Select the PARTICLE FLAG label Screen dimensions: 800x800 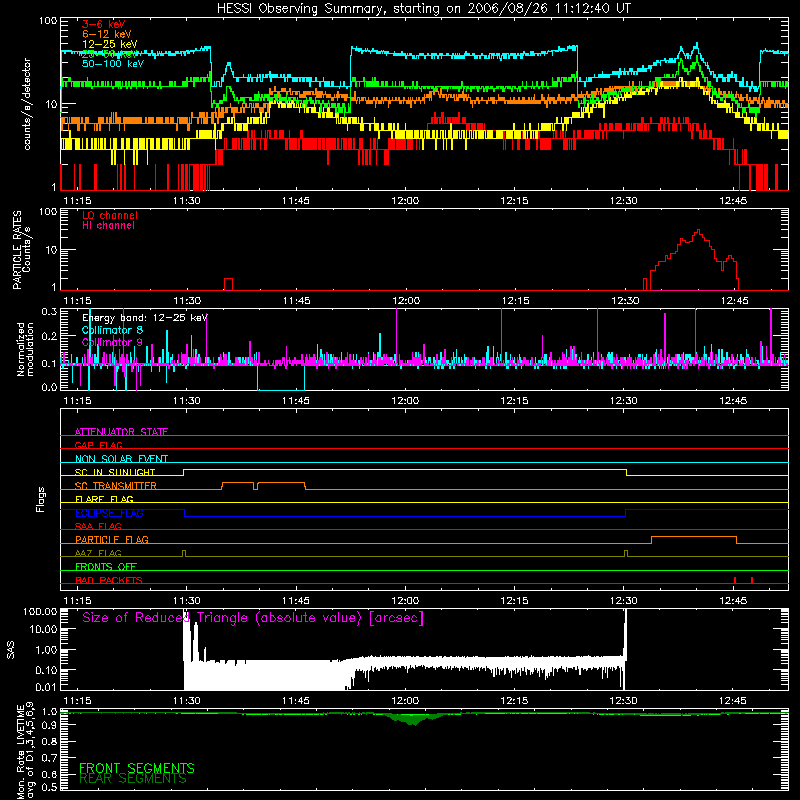[112, 539]
